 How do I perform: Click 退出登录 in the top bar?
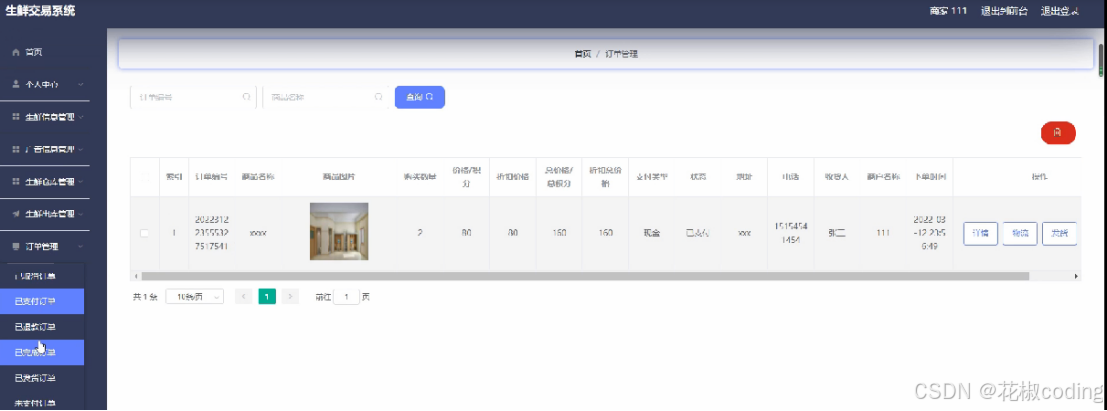pos(1060,11)
